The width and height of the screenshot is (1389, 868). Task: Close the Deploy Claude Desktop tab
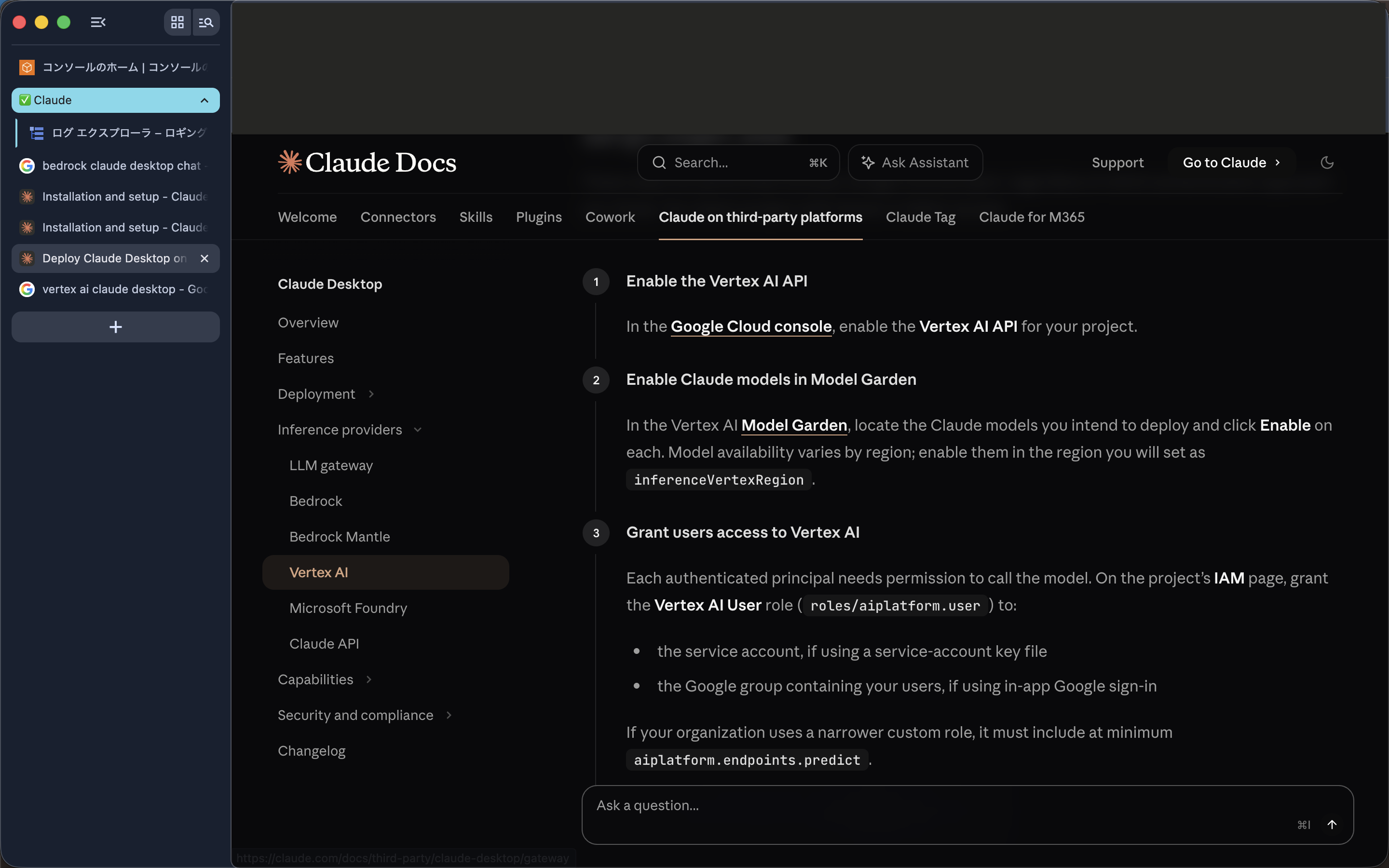[x=204, y=258]
